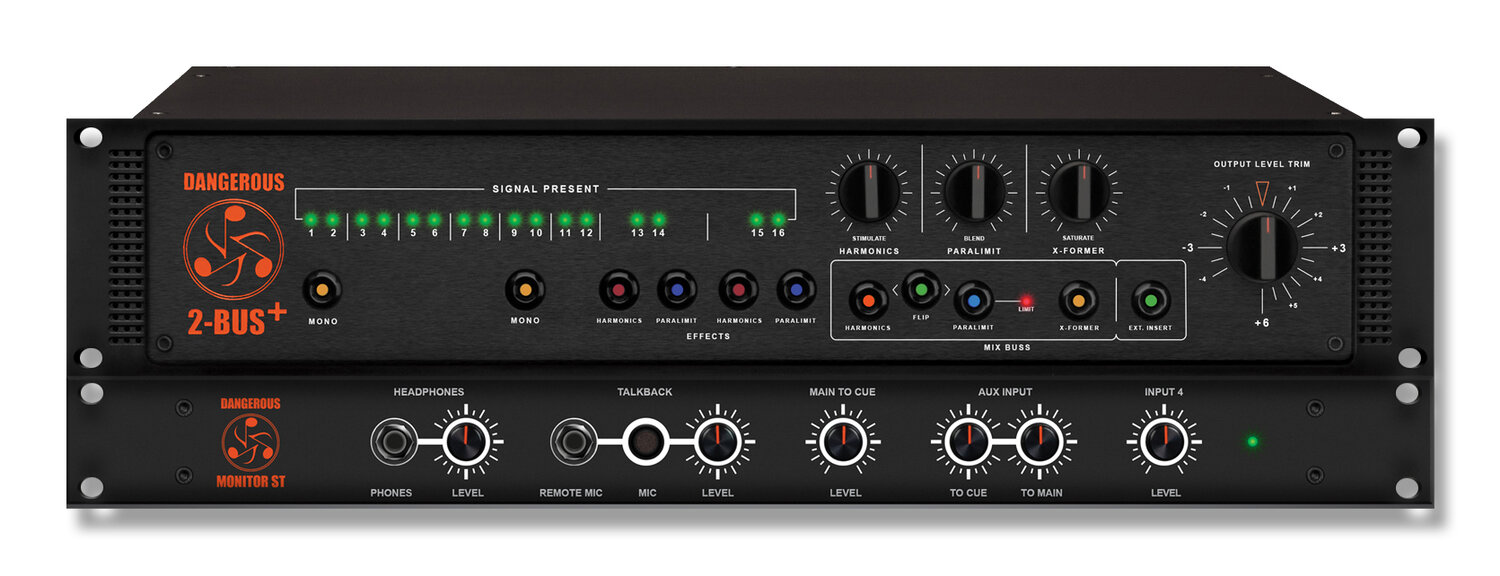Enable the EXT. INSERT button
This screenshot has height=576, width=1500.
1150,299
